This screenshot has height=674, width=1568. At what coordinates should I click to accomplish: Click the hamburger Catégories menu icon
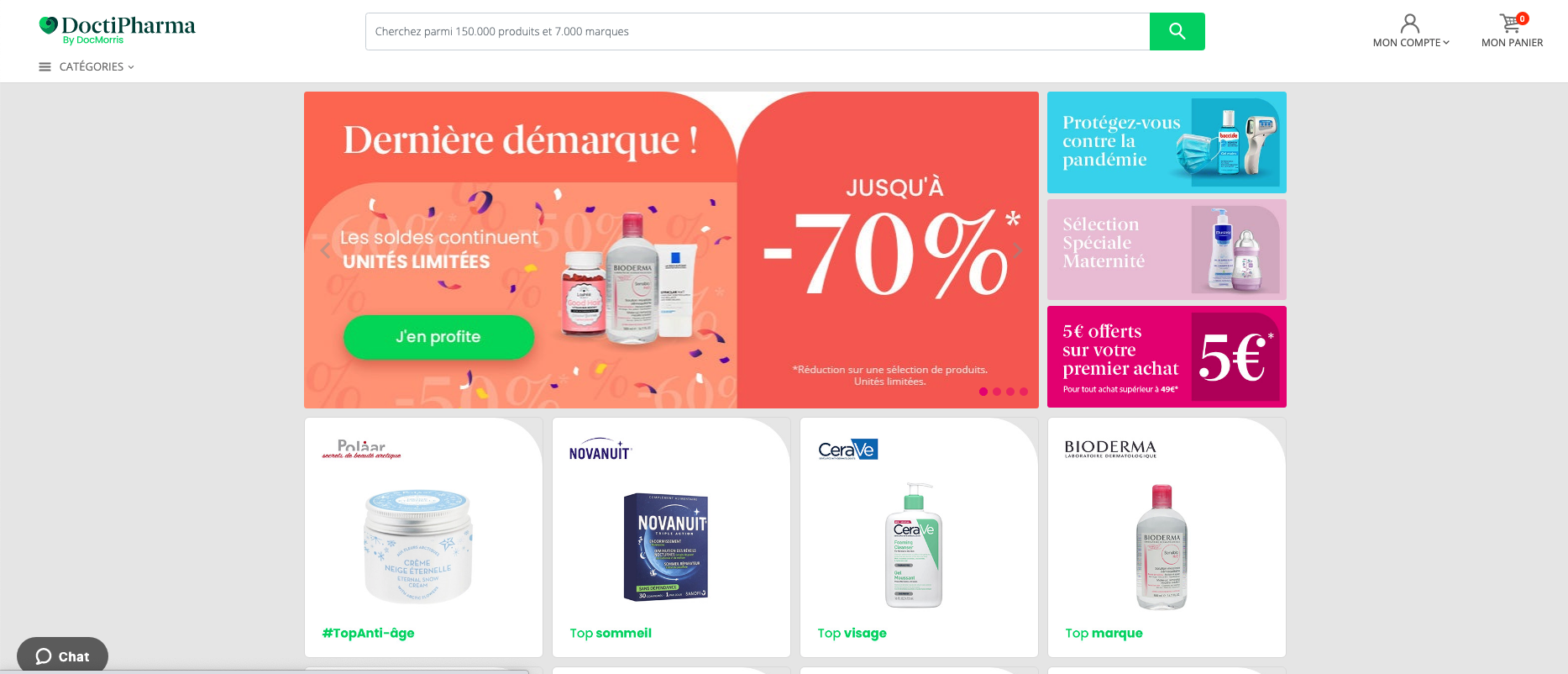tap(45, 66)
